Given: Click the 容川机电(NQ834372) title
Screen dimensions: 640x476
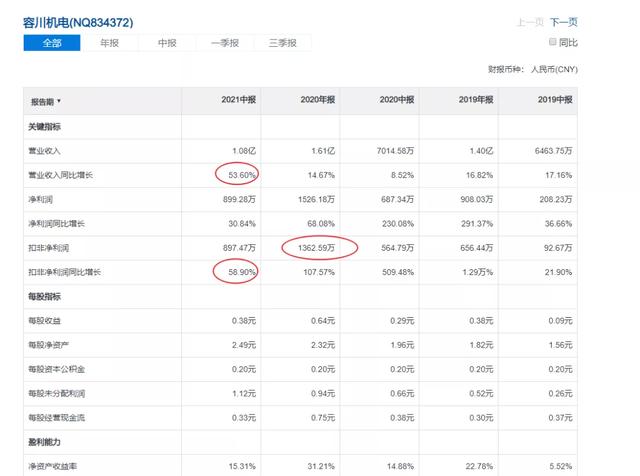Looking at the screenshot, I should pyautogui.click(x=78, y=22).
